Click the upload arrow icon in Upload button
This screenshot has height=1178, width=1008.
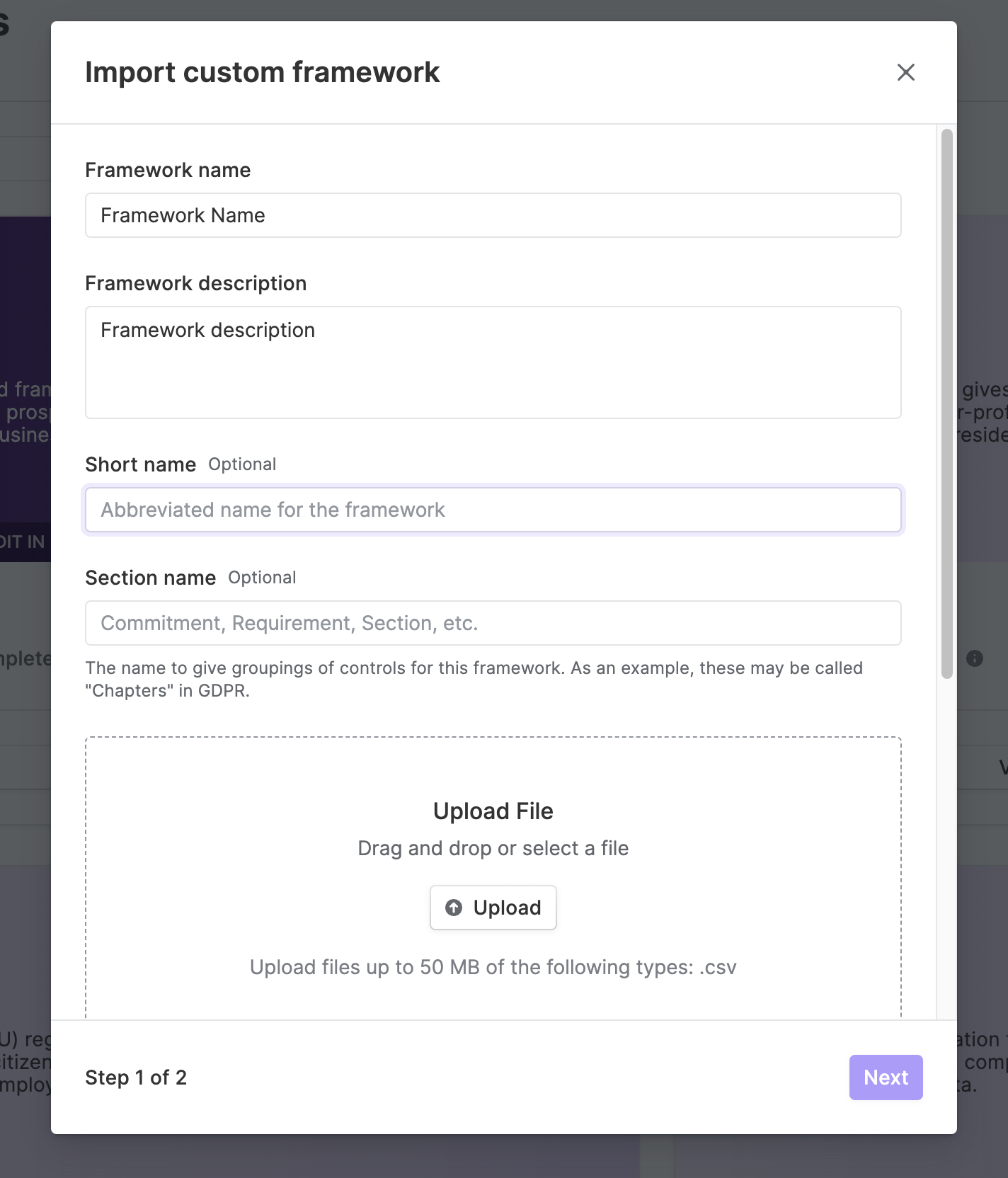pyautogui.click(x=454, y=908)
